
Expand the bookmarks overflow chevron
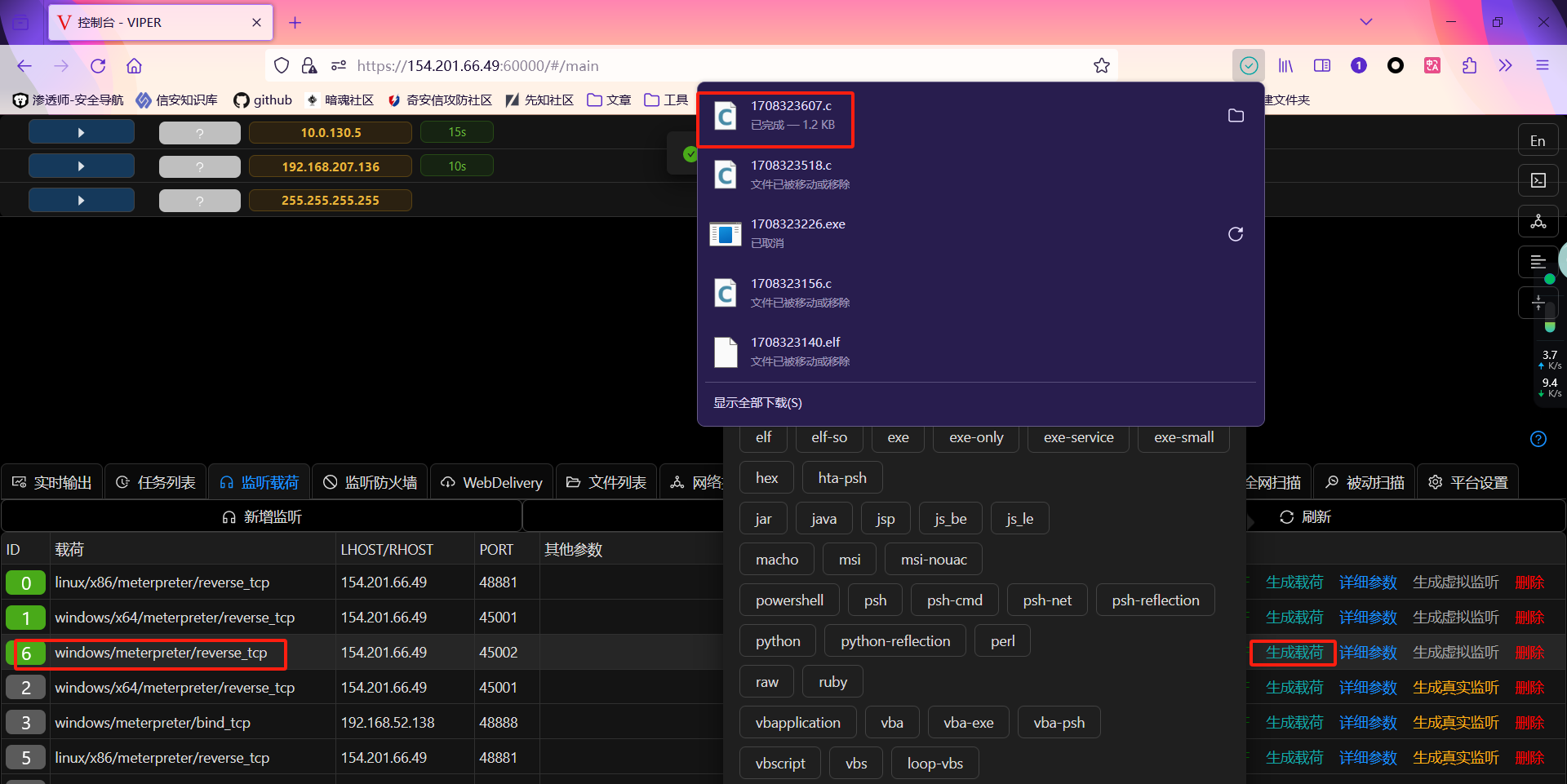1506,65
